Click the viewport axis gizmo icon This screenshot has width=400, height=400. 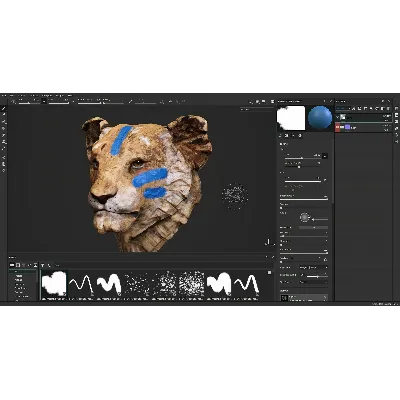(x=269, y=242)
